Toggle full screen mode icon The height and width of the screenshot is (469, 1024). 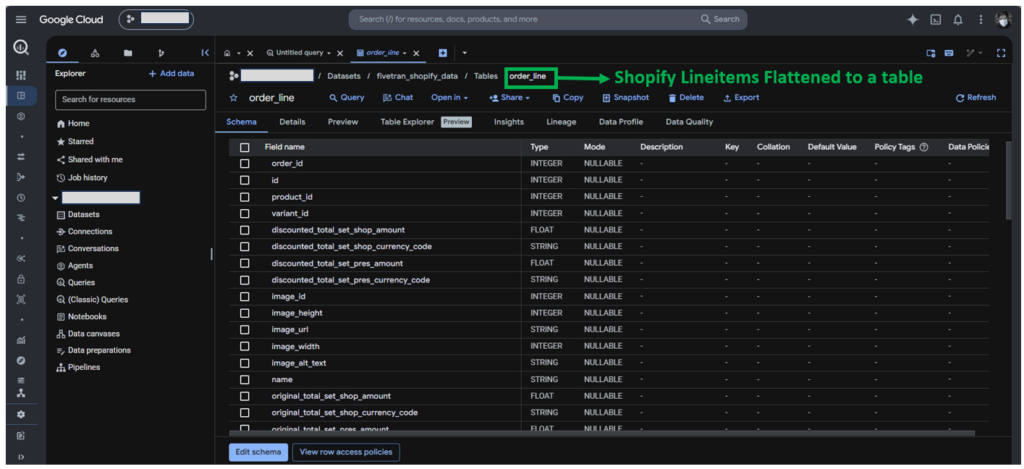click(x=1000, y=53)
